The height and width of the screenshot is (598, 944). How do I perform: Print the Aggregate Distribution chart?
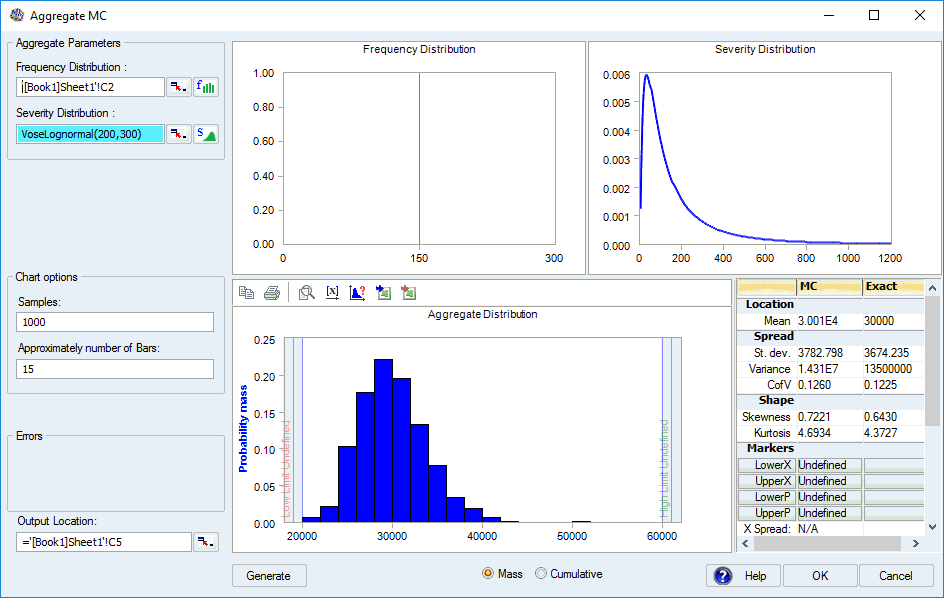point(269,292)
